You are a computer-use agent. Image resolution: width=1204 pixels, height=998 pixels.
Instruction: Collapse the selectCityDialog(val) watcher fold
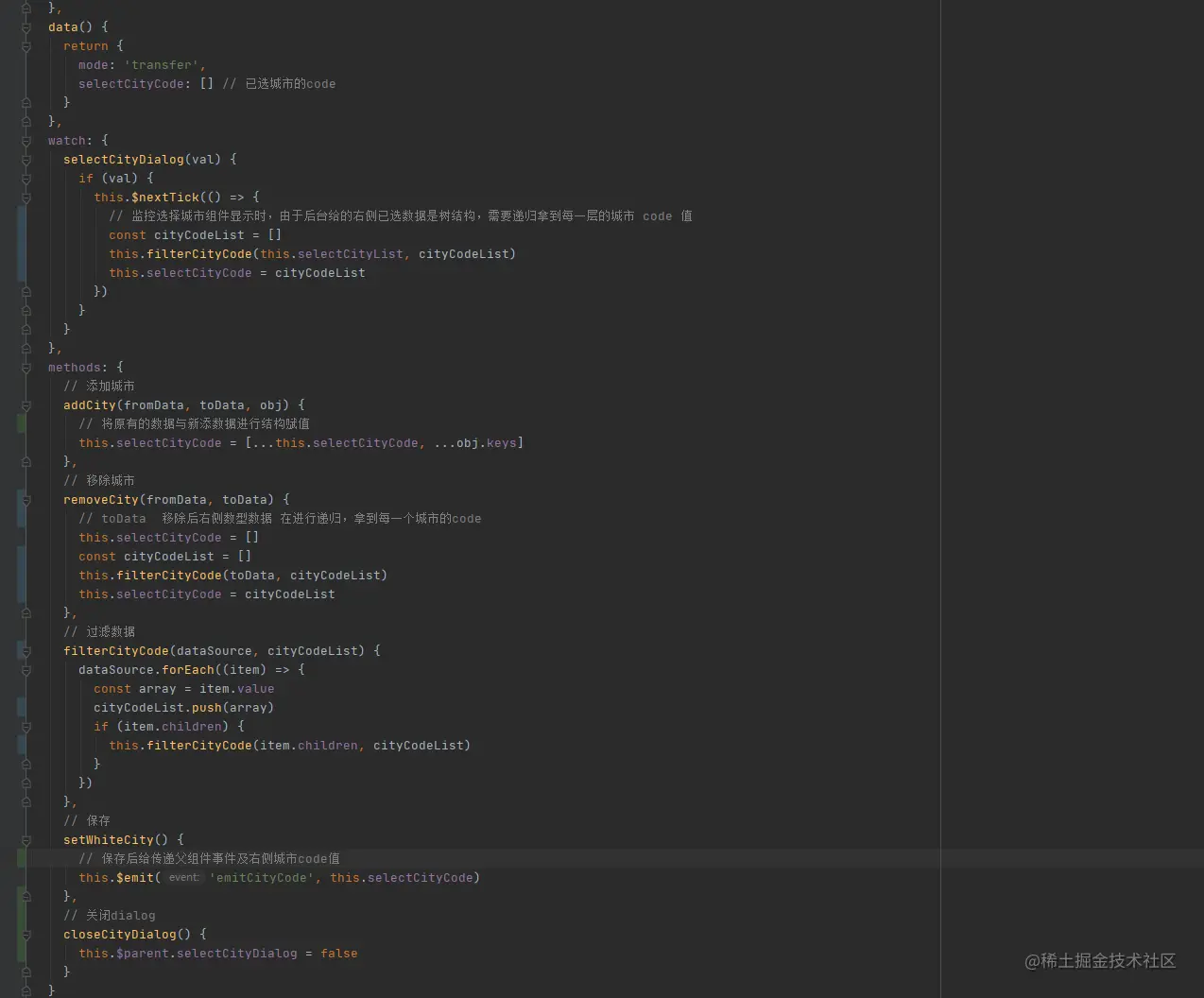tap(26, 160)
